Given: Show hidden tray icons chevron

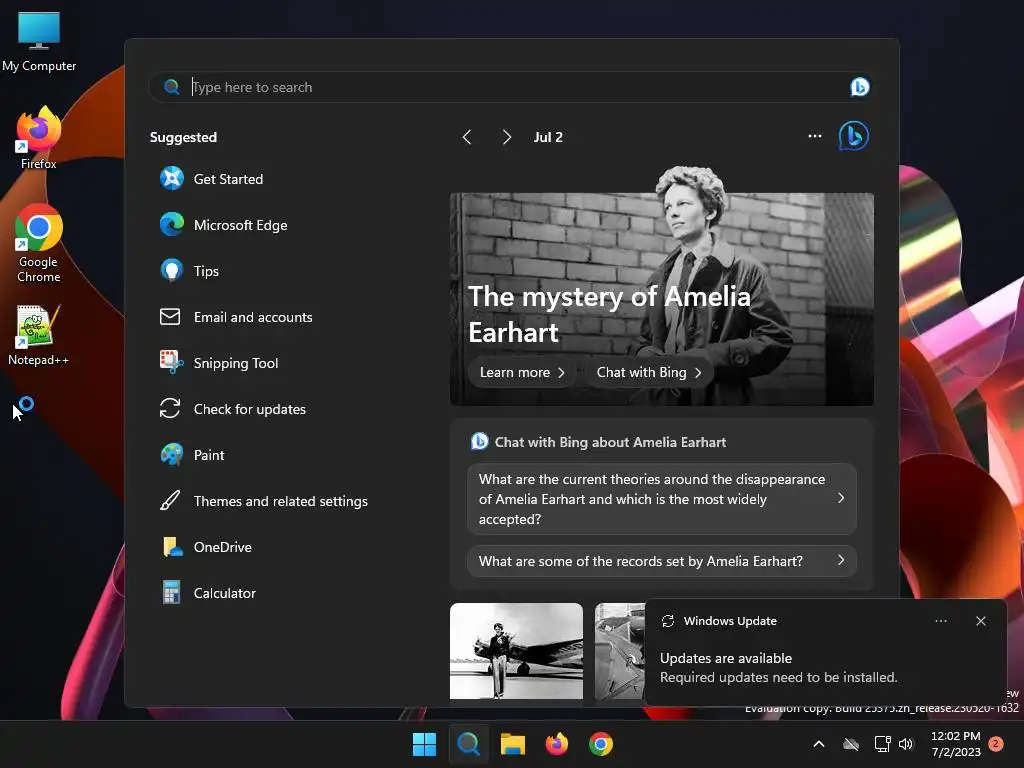Looking at the screenshot, I should pos(818,744).
